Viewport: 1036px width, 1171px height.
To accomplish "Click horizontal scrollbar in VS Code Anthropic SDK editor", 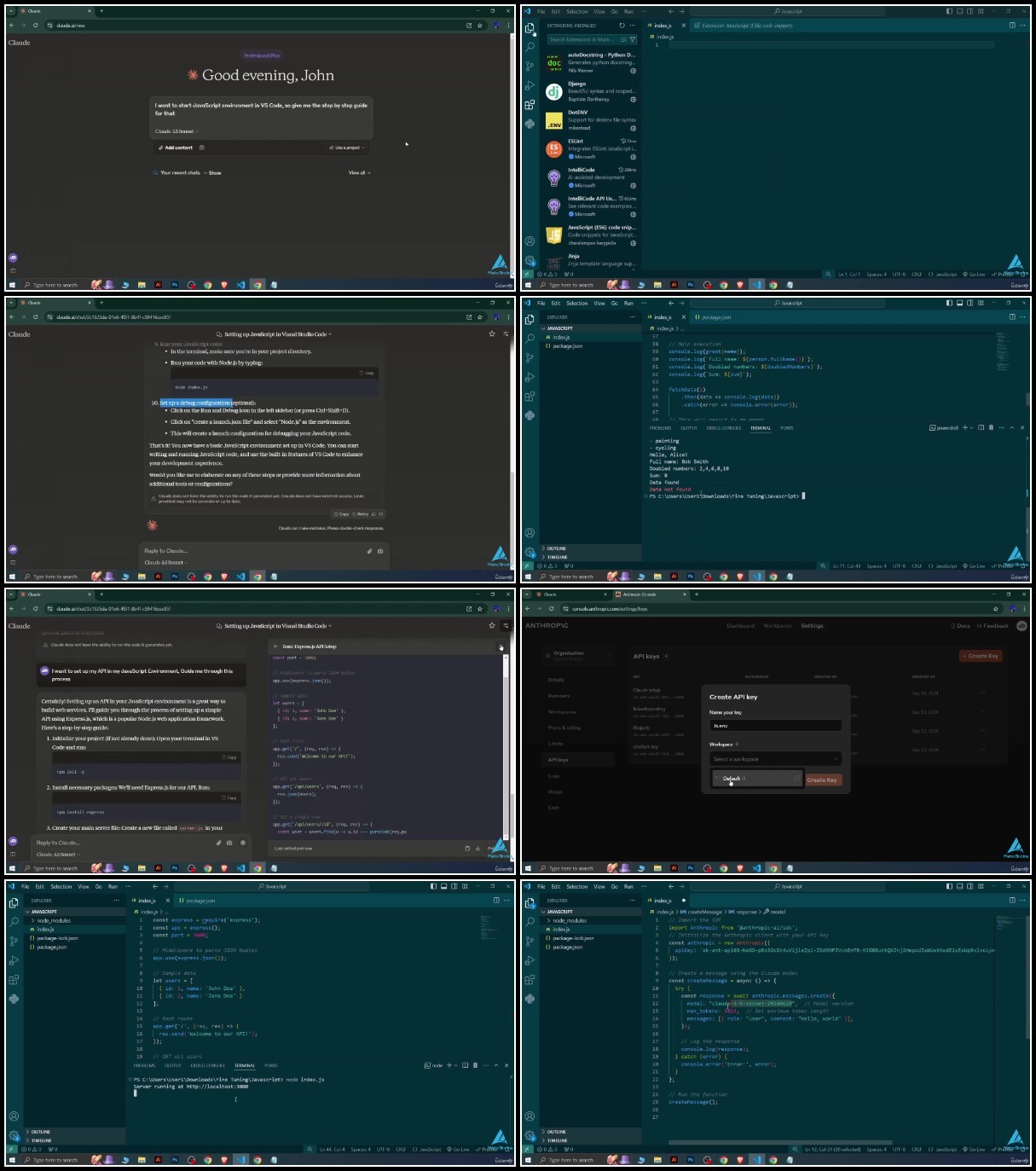I will (x=781, y=1143).
